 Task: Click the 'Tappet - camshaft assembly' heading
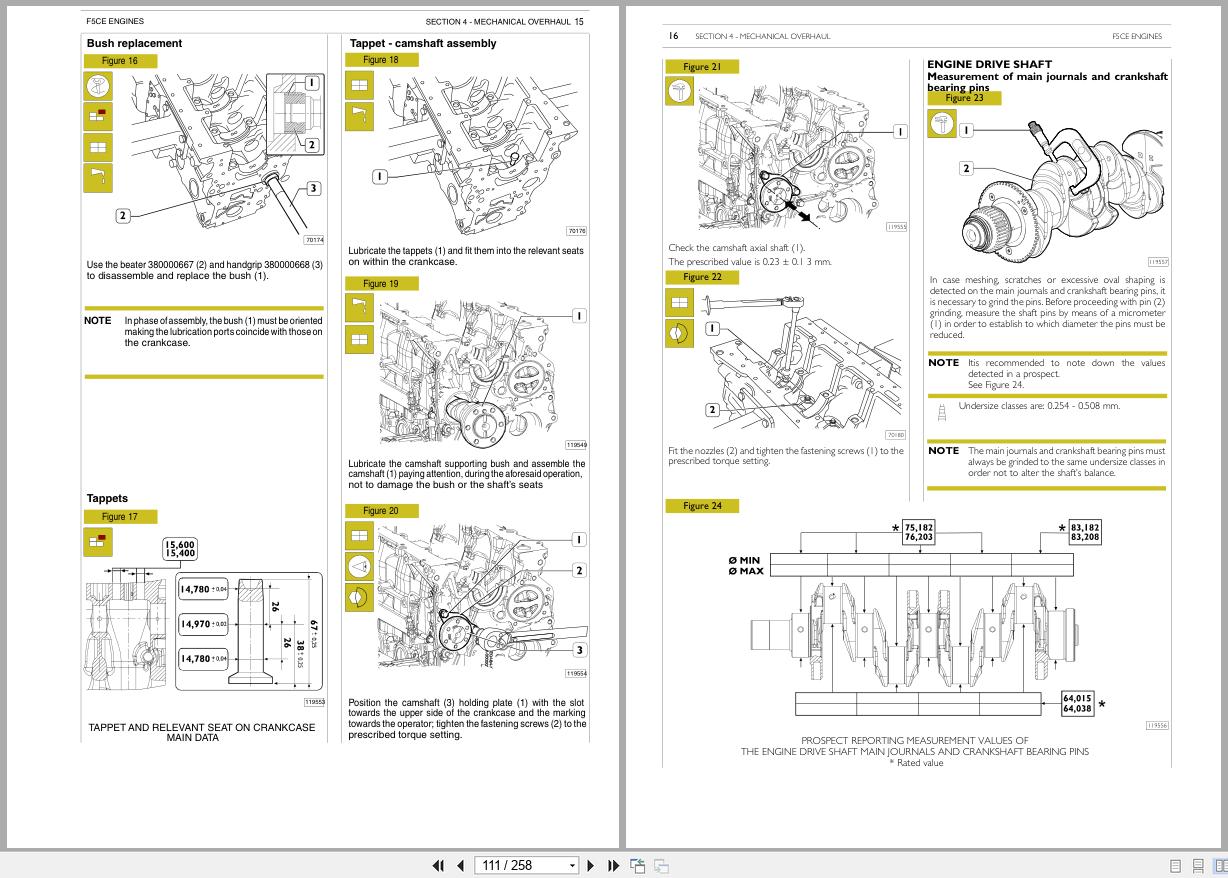point(423,43)
